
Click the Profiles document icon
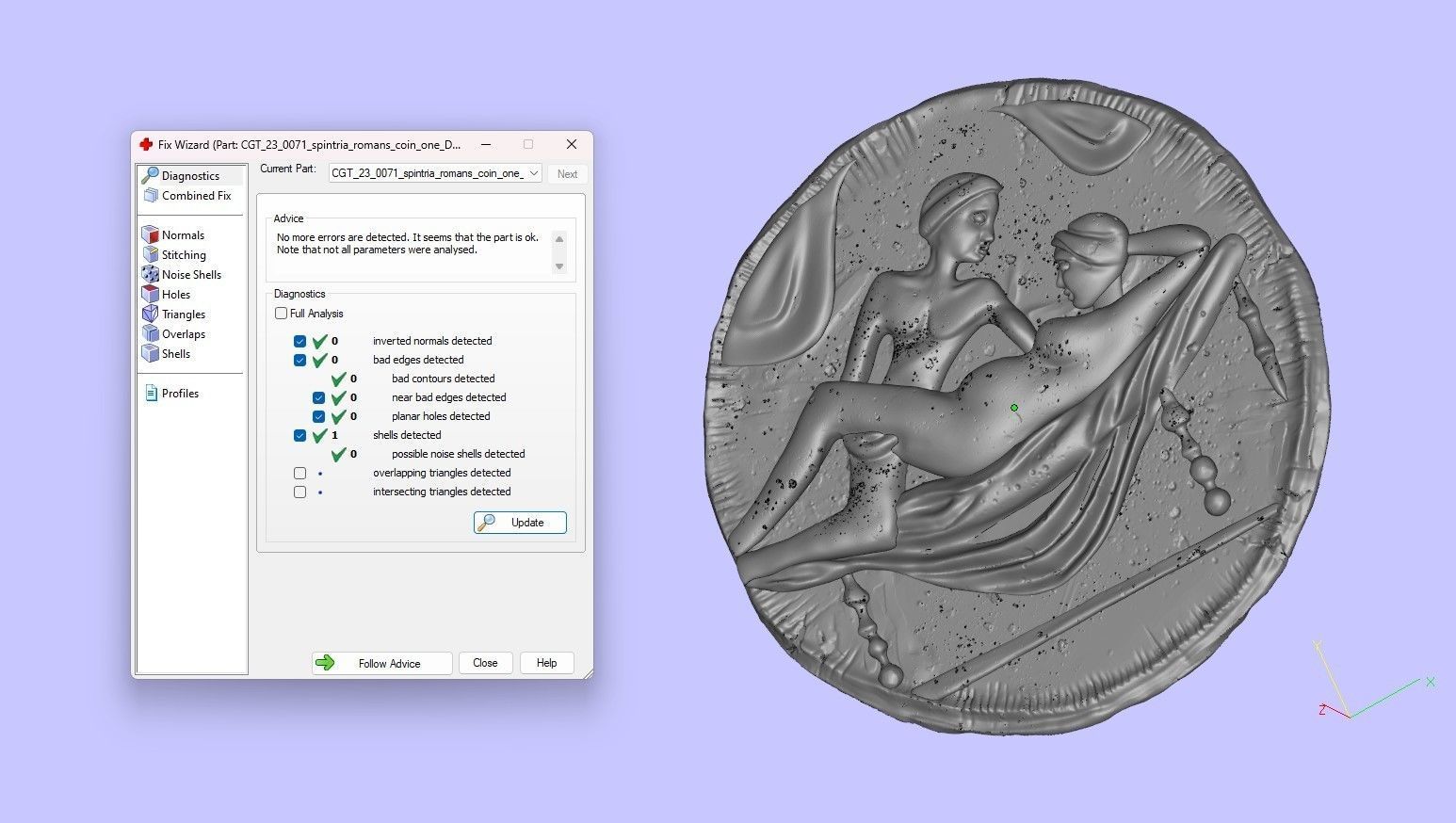click(151, 393)
